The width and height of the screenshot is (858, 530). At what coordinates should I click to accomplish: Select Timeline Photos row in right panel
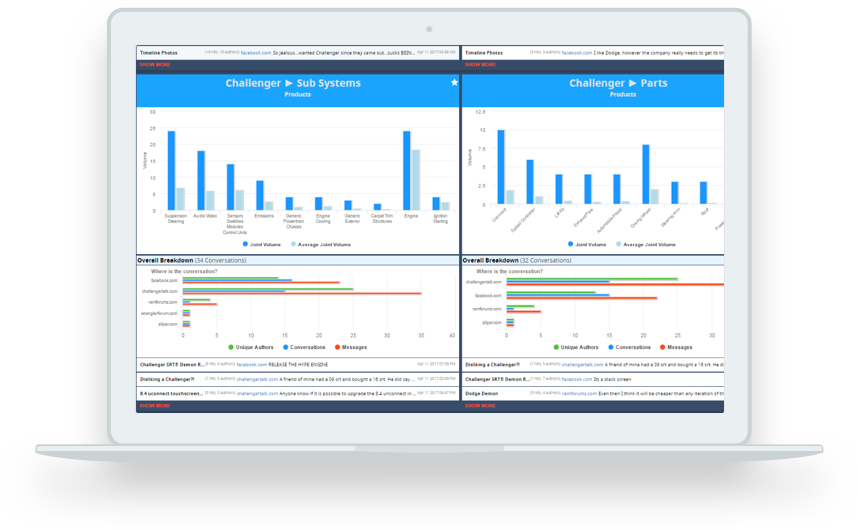(x=593, y=53)
